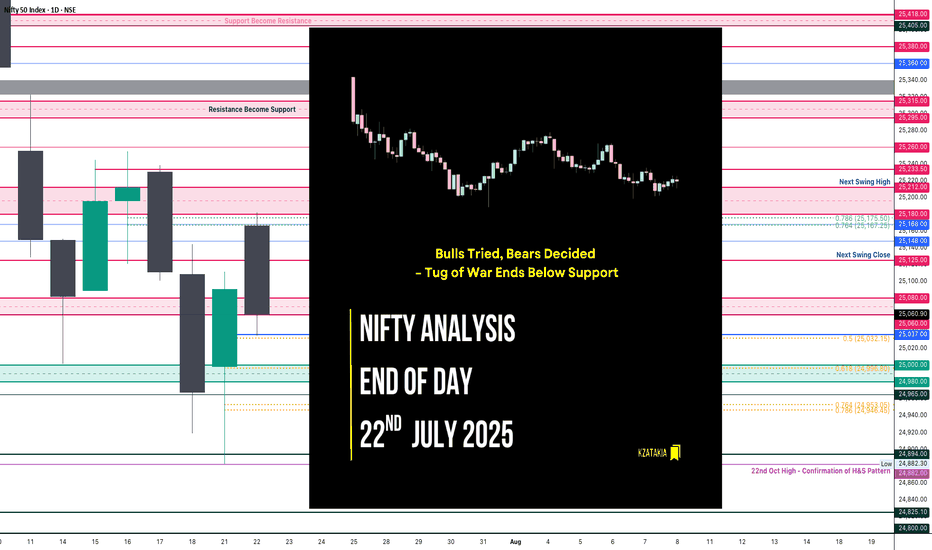Image resolution: width=932 pixels, height=550 pixels.
Task: Click the KZATAKIA yellow bookmark logo icon
Action: (x=675, y=453)
